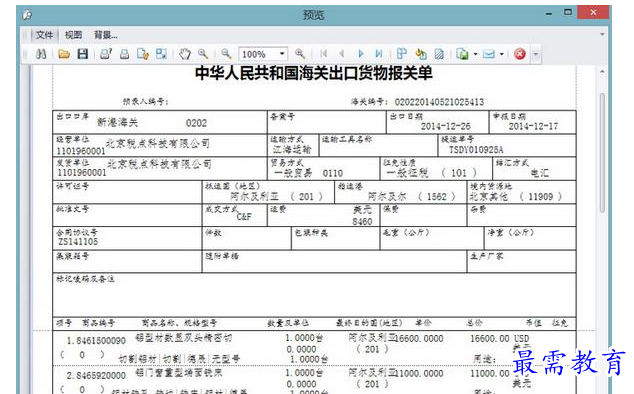Viewport: 634px width, 394px height.
Task: Expand the export format dropdown arrow
Action: [475, 54]
